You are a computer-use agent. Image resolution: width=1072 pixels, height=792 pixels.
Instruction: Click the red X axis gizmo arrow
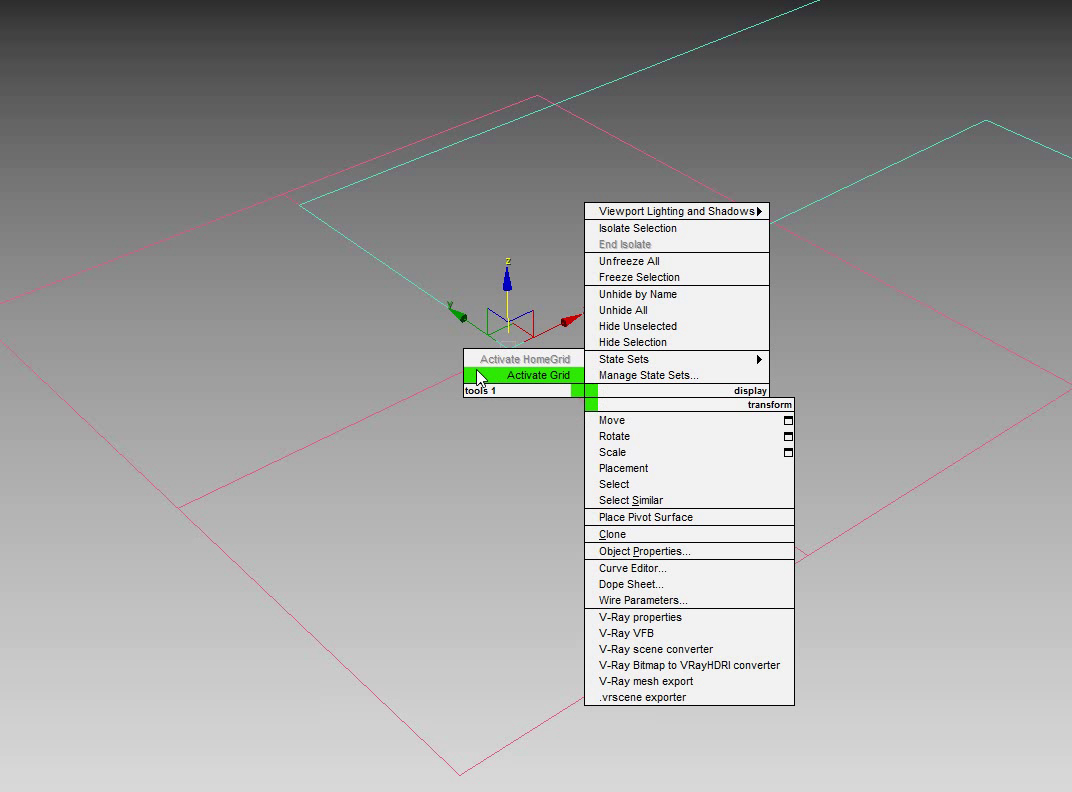[x=570, y=320]
